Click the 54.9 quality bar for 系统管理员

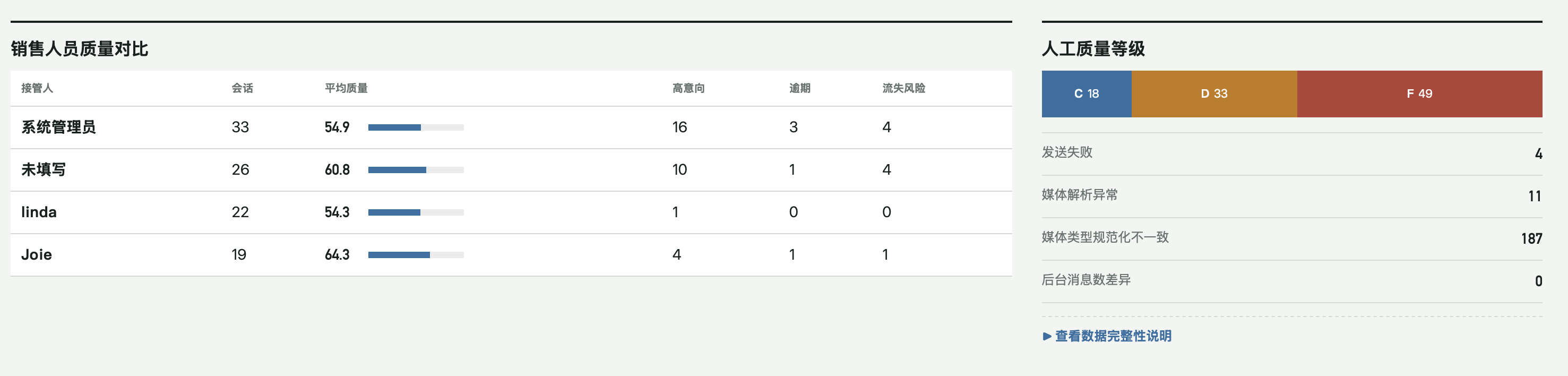(416, 127)
